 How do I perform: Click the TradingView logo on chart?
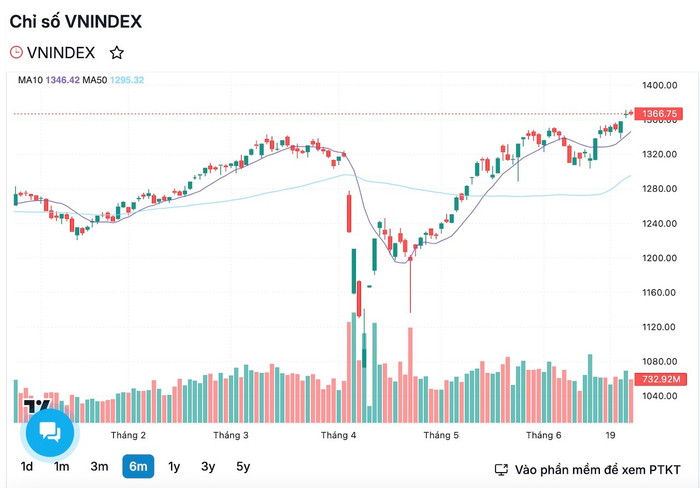[x=37, y=406]
